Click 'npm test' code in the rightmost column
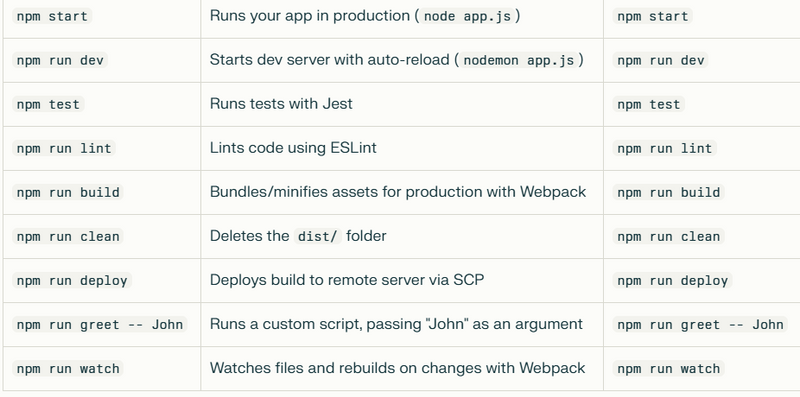Image resolution: width=800 pixels, height=397 pixels. (648, 105)
